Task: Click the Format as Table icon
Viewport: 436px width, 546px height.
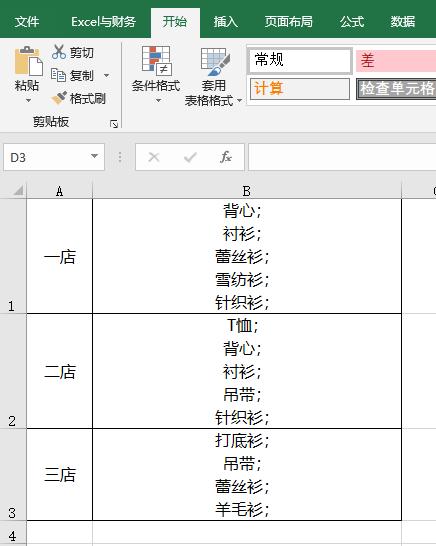Action: click(215, 62)
